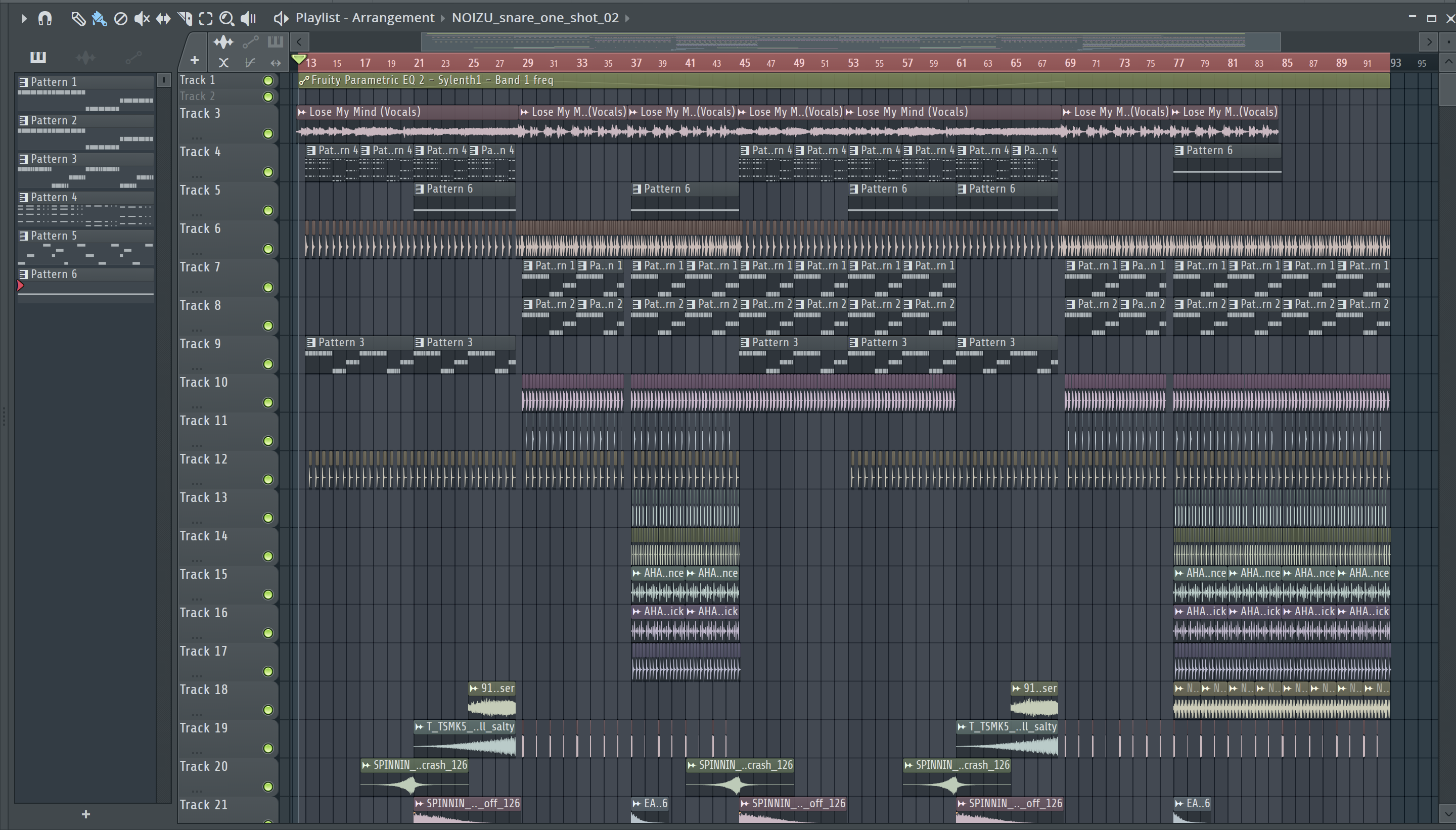The image size is (1456, 830).
Task: Open first SPINNIN_..crash_126 clip menu icon
Action: (x=366, y=765)
